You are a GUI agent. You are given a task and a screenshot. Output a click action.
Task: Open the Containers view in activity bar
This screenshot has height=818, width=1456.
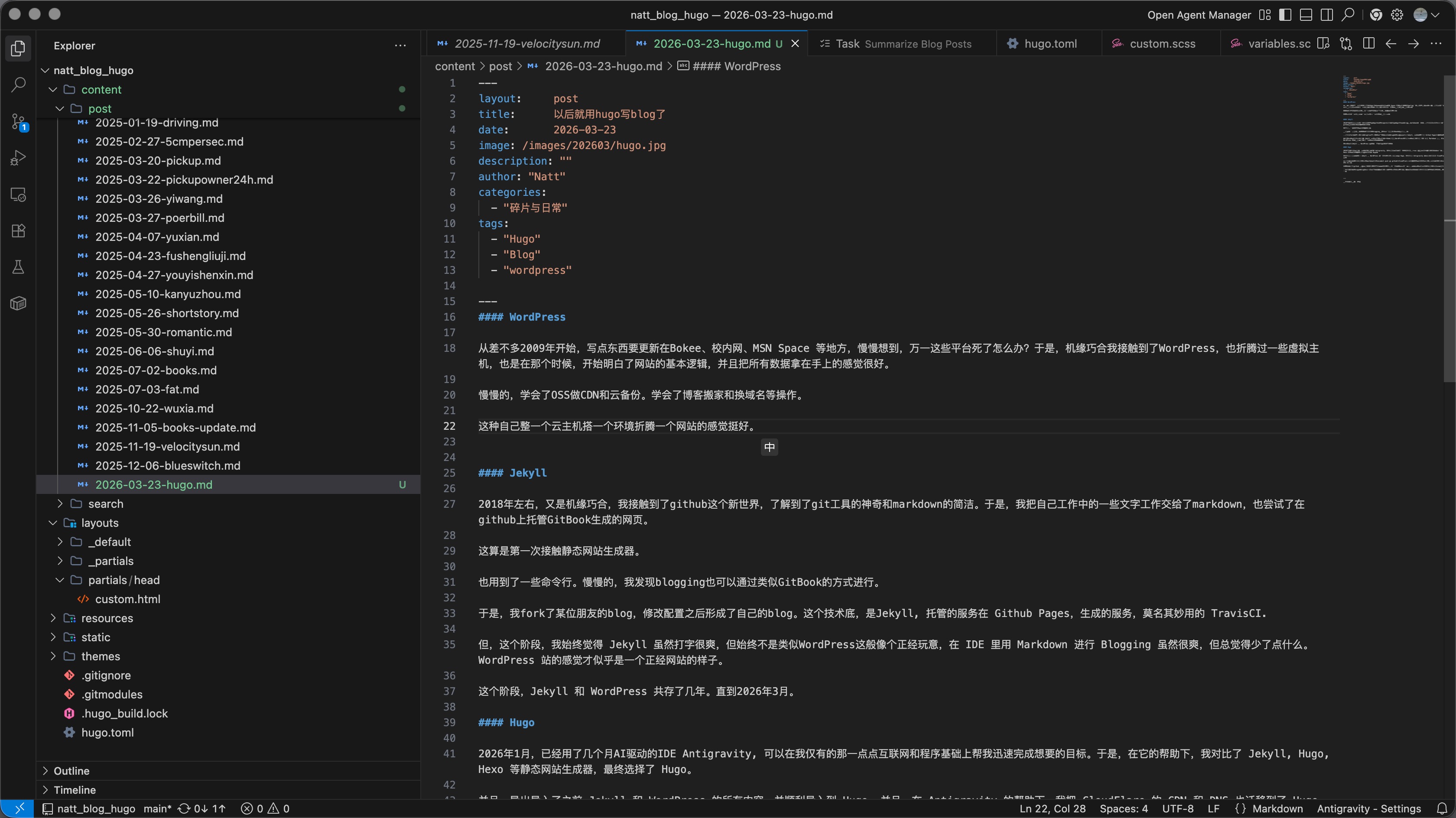19,303
